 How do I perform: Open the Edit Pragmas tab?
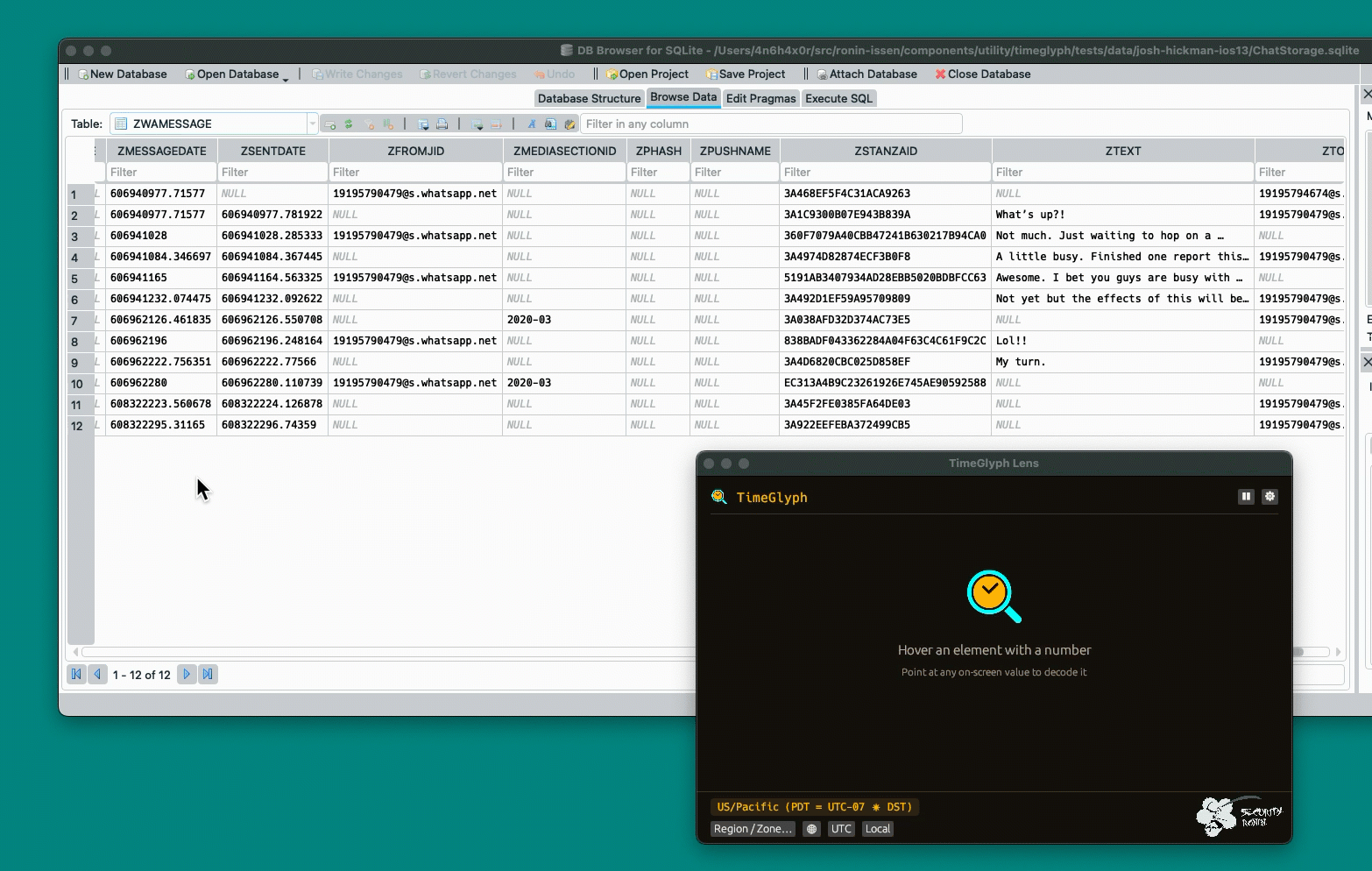(x=761, y=98)
